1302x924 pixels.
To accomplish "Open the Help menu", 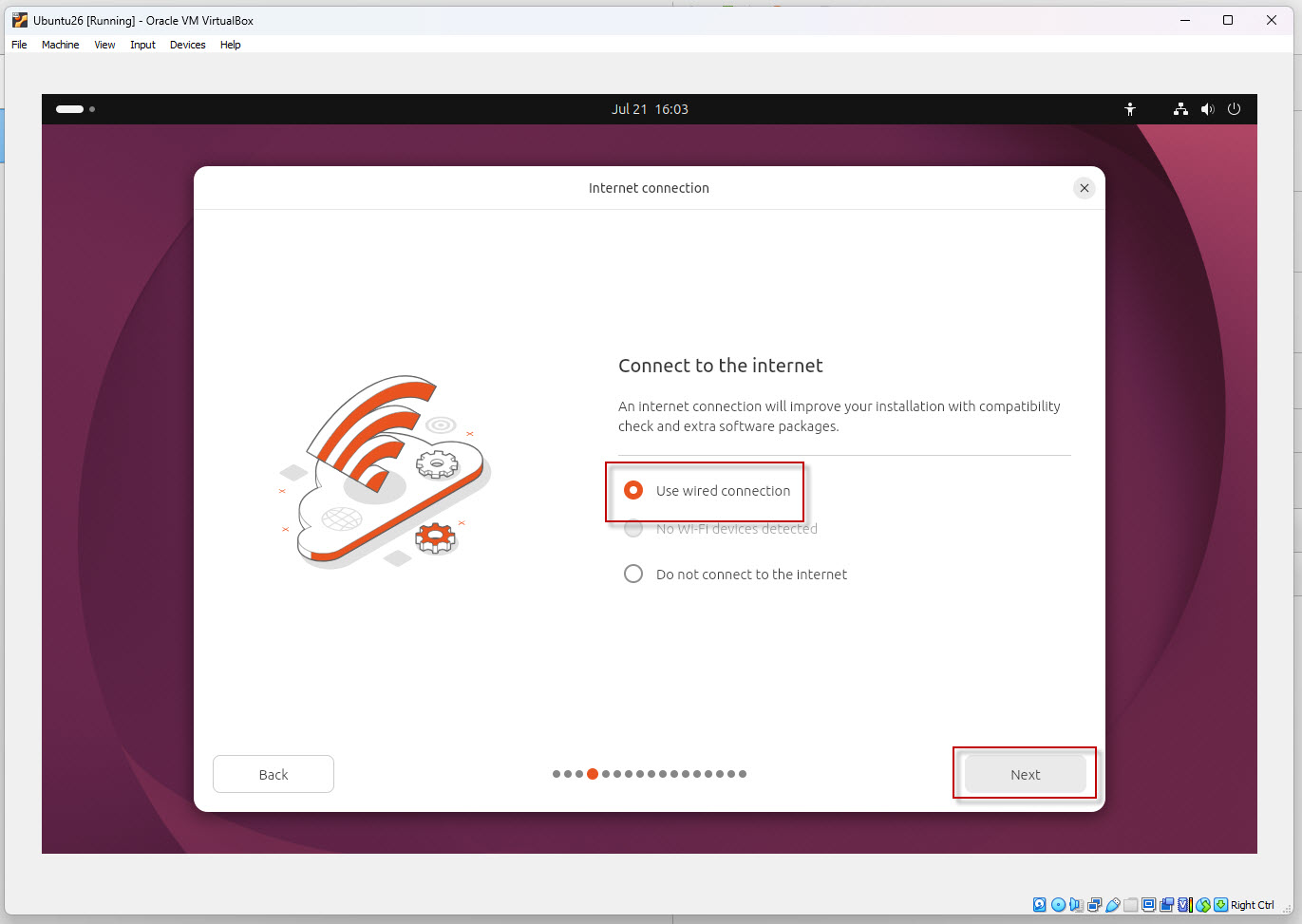I will pyautogui.click(x=230, y=45).
